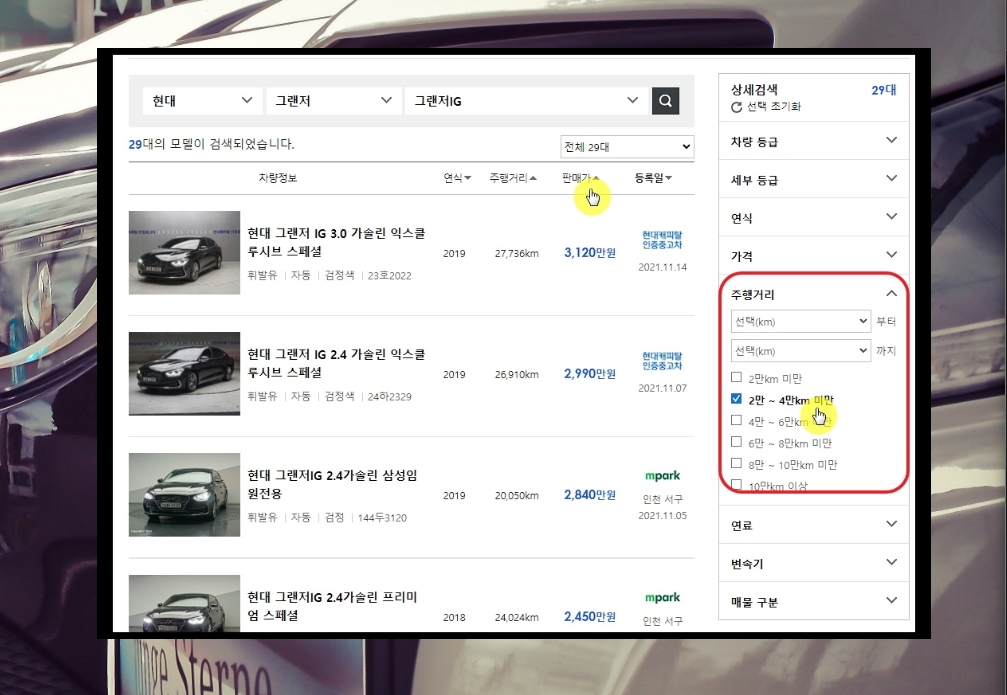Expand the 연식 filter section in sidebar
This screenshot has width=1007, height=695.
click(813, 218)
